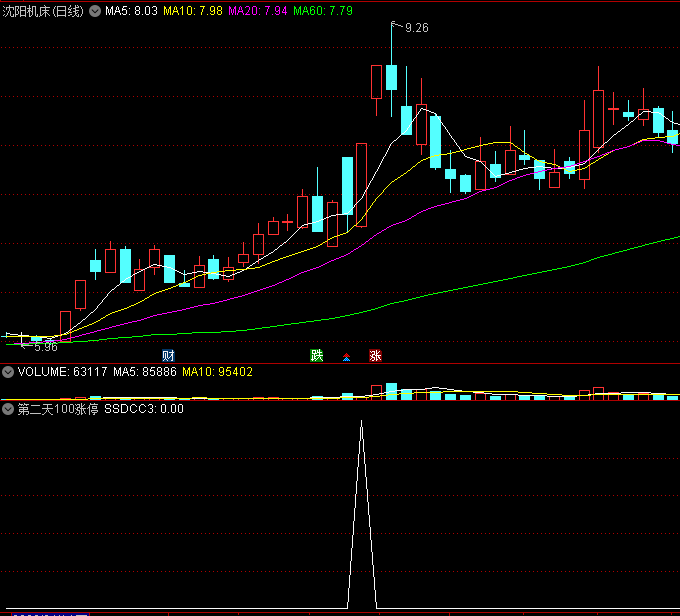The width and height of the screenshot is (680, 616).
Task: Click the MA5: 8.03 label
Action: [x=131, y=11]
